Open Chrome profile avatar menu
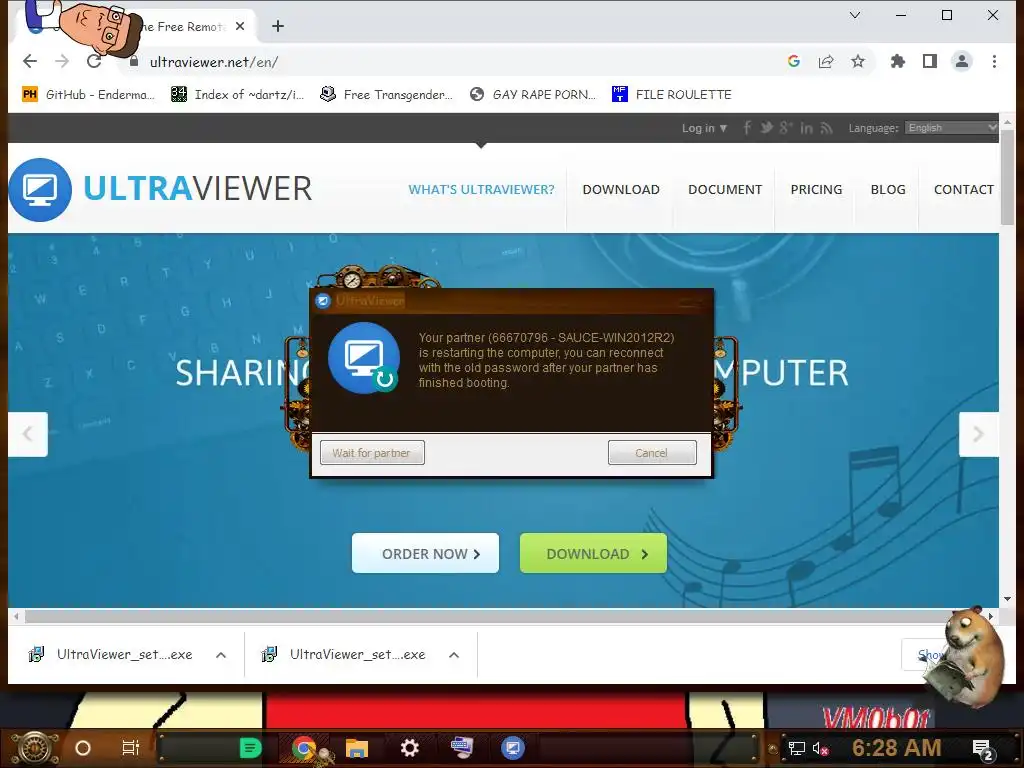1024x768 pixels. point(962,61)
